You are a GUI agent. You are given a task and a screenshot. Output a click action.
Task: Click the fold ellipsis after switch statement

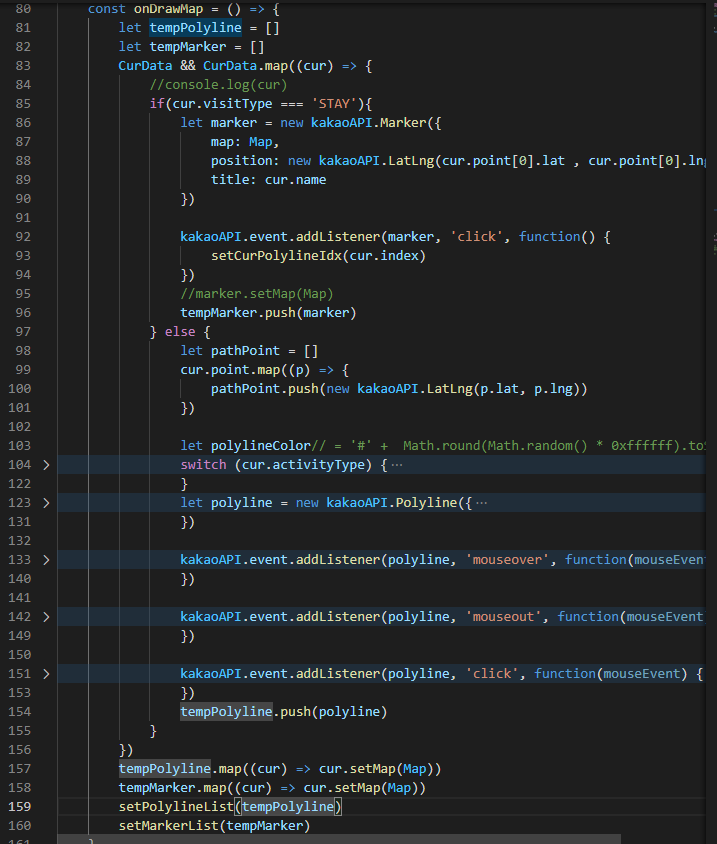[x=397, y=465]
